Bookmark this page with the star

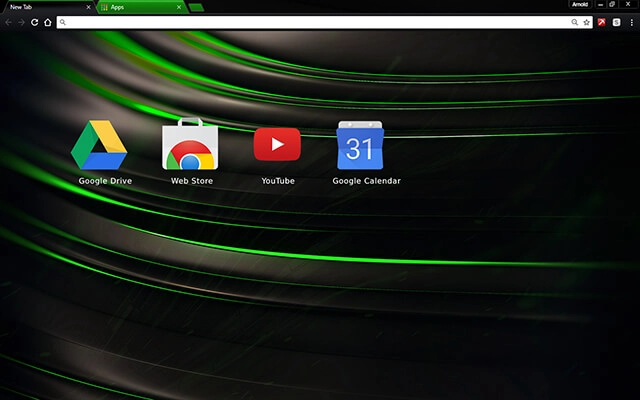click(x=587, y=22)
